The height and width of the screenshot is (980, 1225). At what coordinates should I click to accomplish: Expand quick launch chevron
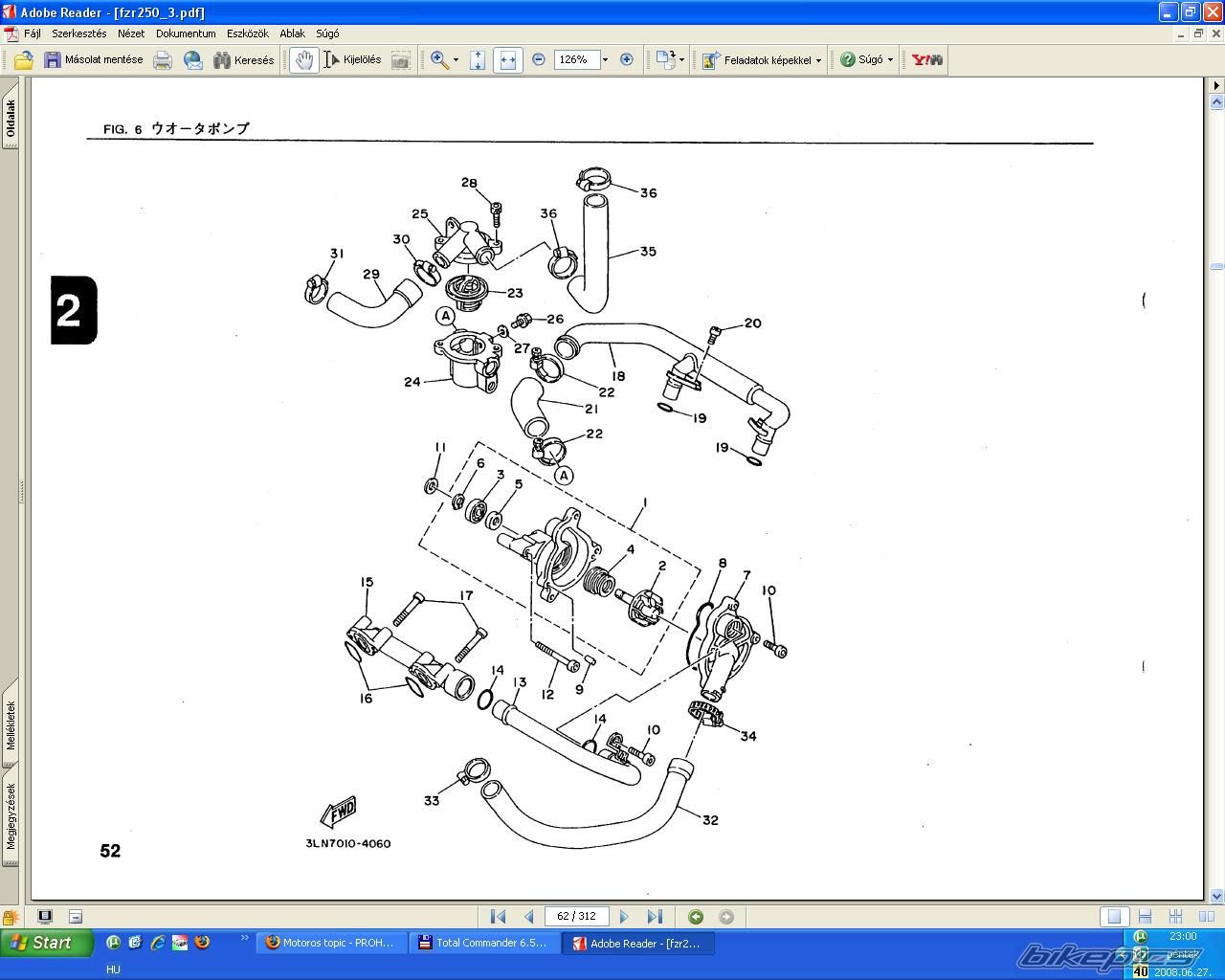244,938
